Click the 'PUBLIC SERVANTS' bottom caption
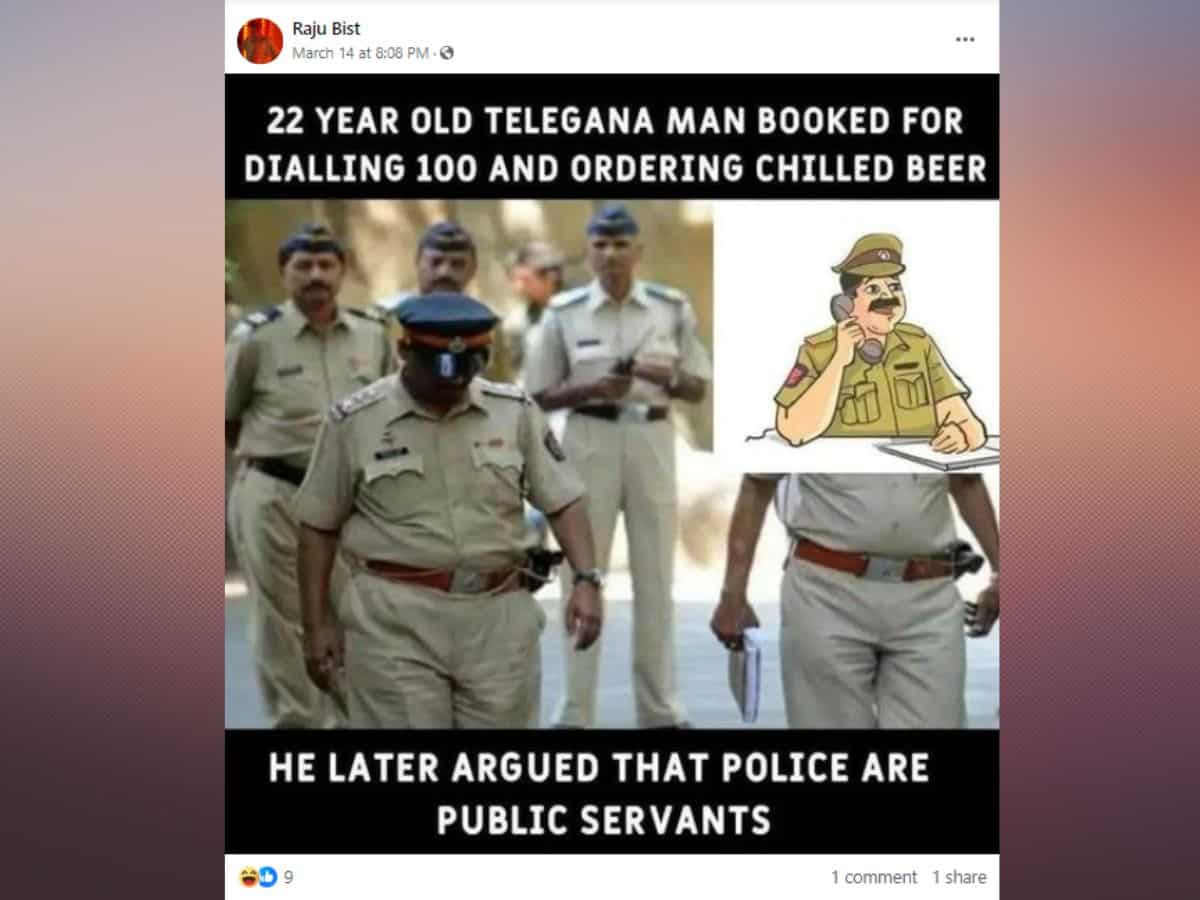This screenshot has height=900, width=1200. [x=603, y=820]
